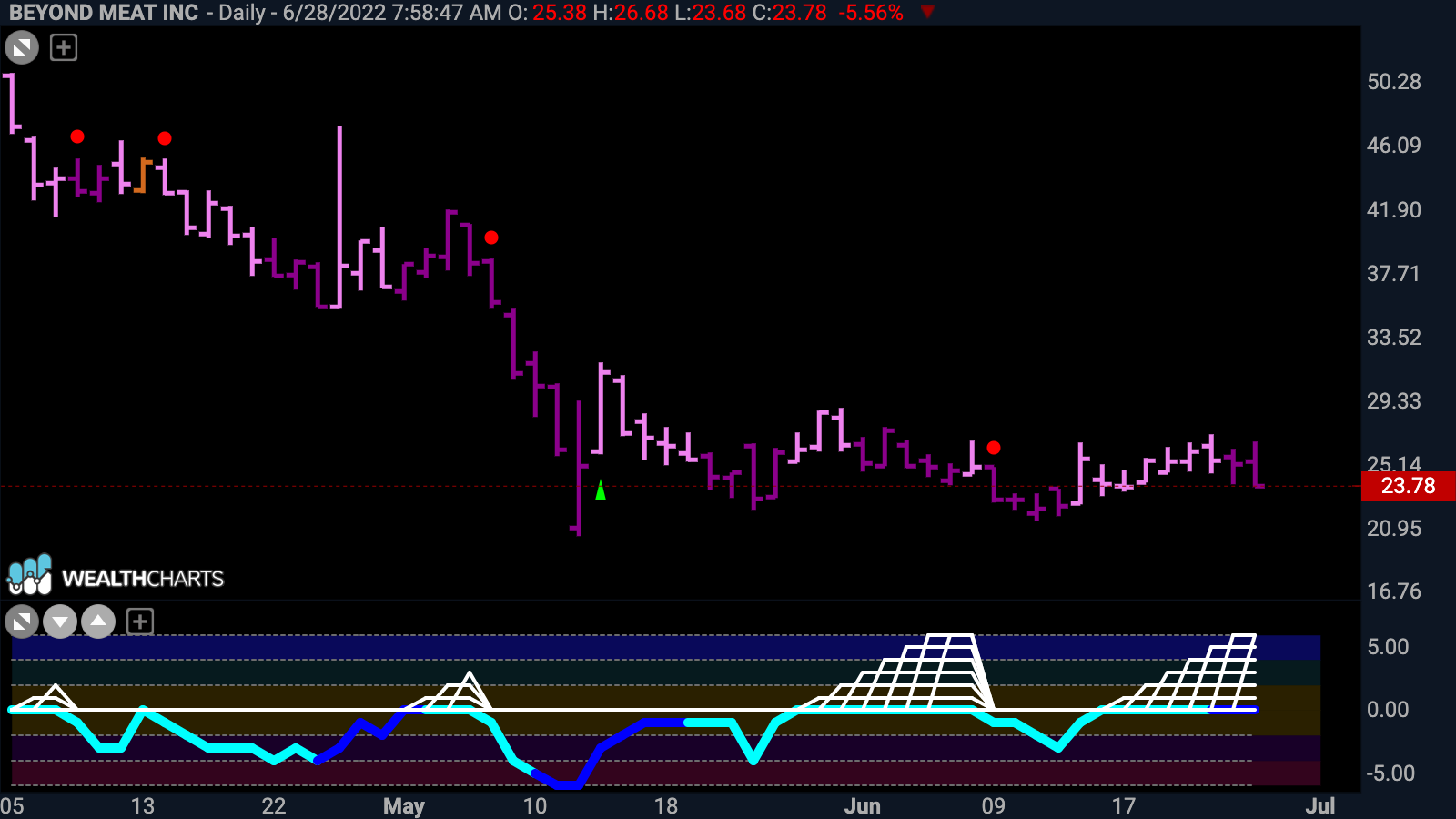Click the '10' date axis label
Viewport: 1456px width, 819px height.
click(x=535, y=806)
